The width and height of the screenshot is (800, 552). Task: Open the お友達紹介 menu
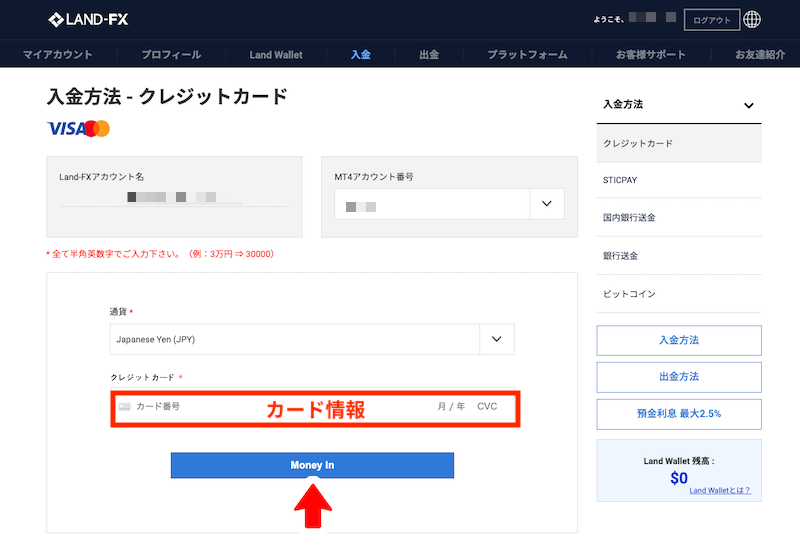tap(760, 55)
